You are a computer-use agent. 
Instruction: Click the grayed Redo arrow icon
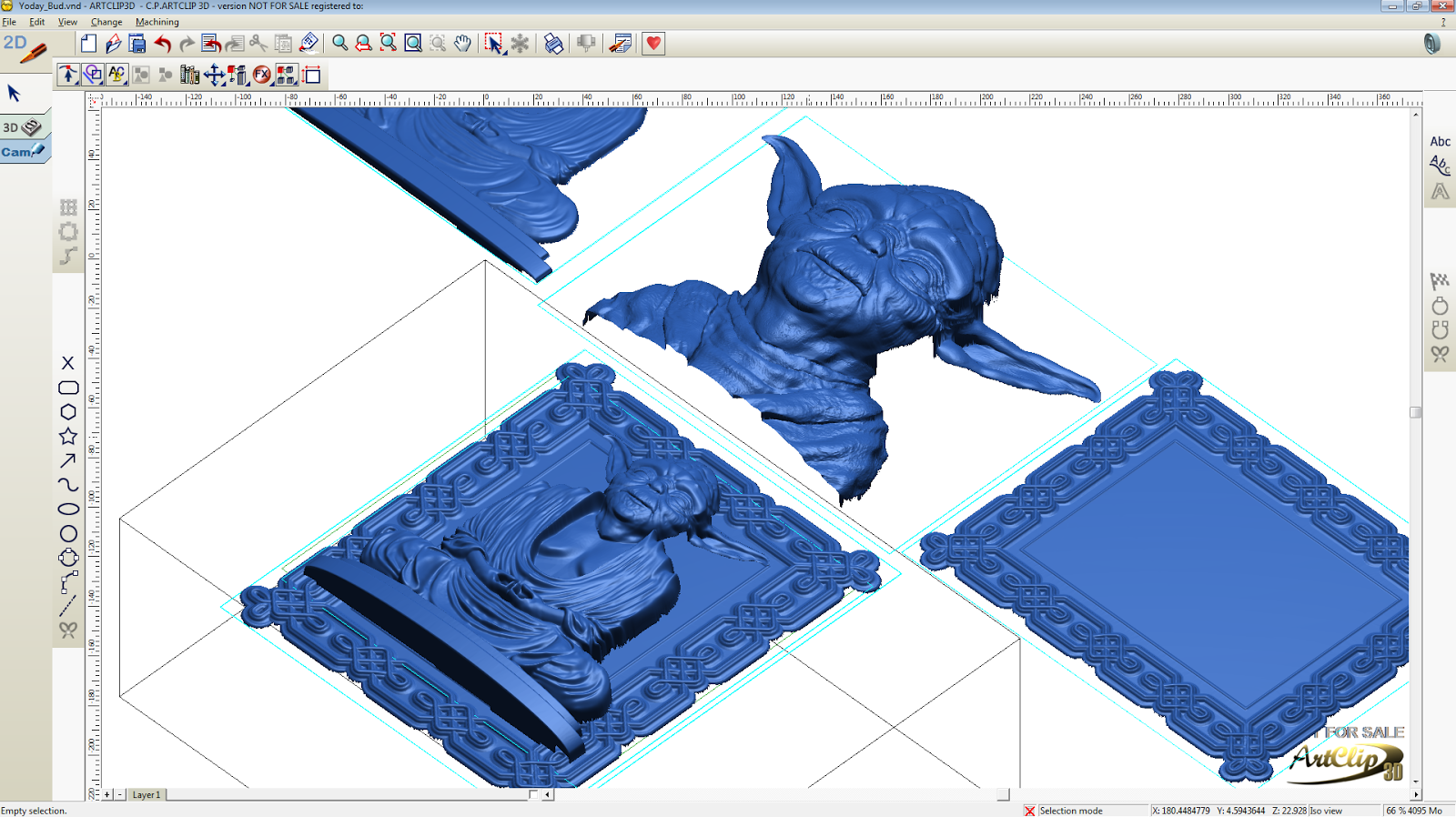187,44
